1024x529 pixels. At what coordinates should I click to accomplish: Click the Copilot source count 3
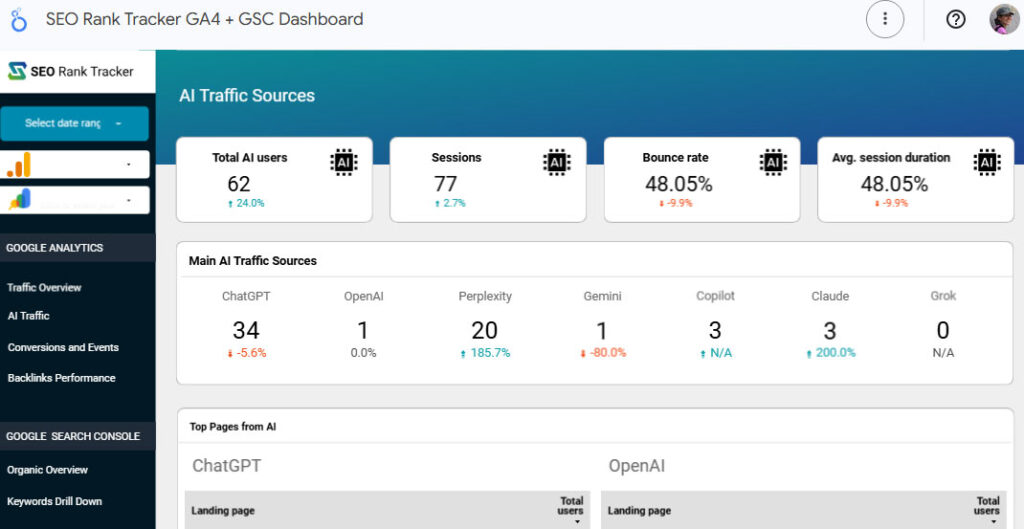click(715, 330)
